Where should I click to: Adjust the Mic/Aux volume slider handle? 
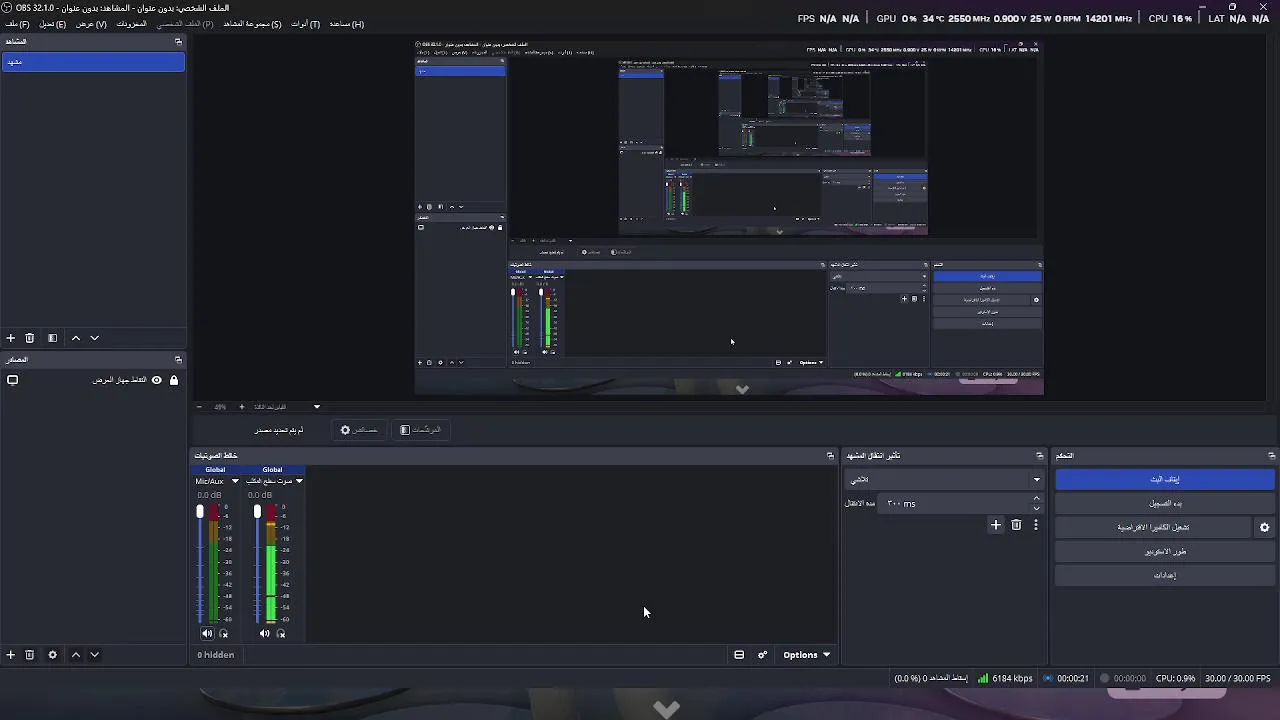(200, 512)
